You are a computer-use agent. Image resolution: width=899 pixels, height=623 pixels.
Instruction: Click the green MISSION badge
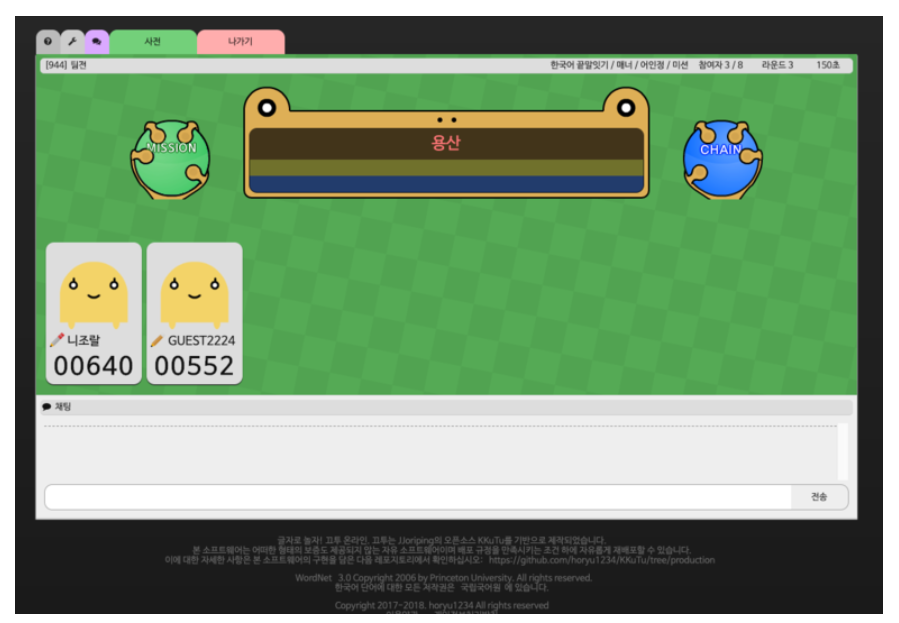(171, 159)
